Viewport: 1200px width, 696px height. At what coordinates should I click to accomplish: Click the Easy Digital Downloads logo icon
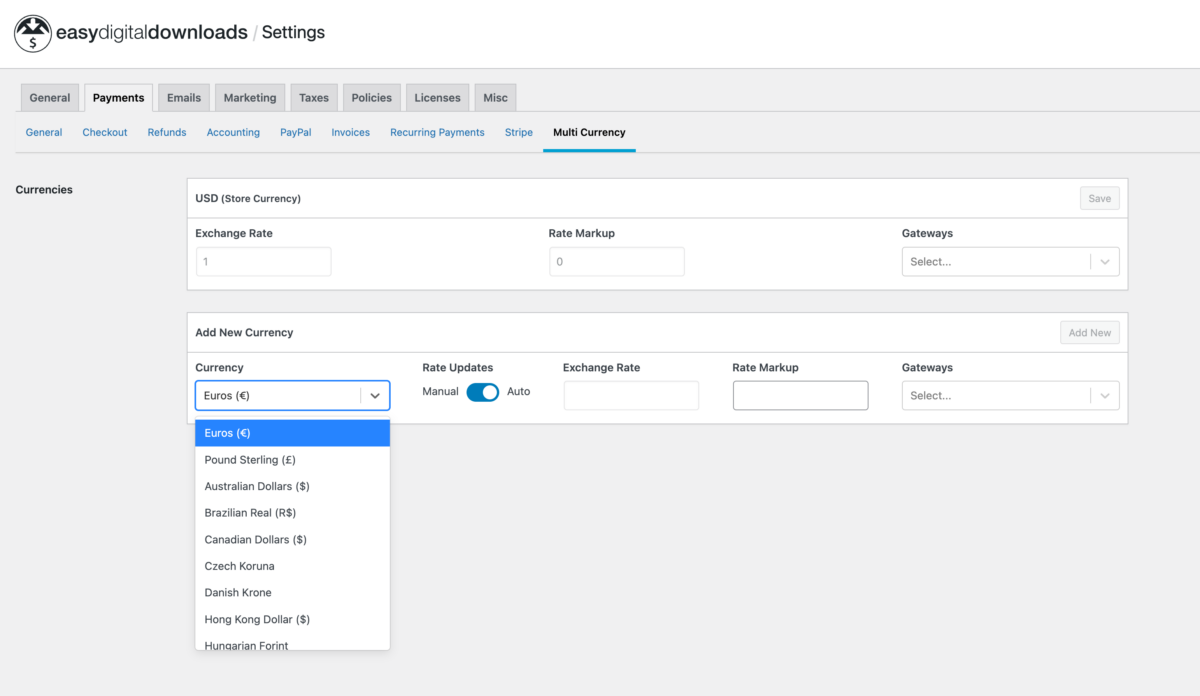[33, 33]
